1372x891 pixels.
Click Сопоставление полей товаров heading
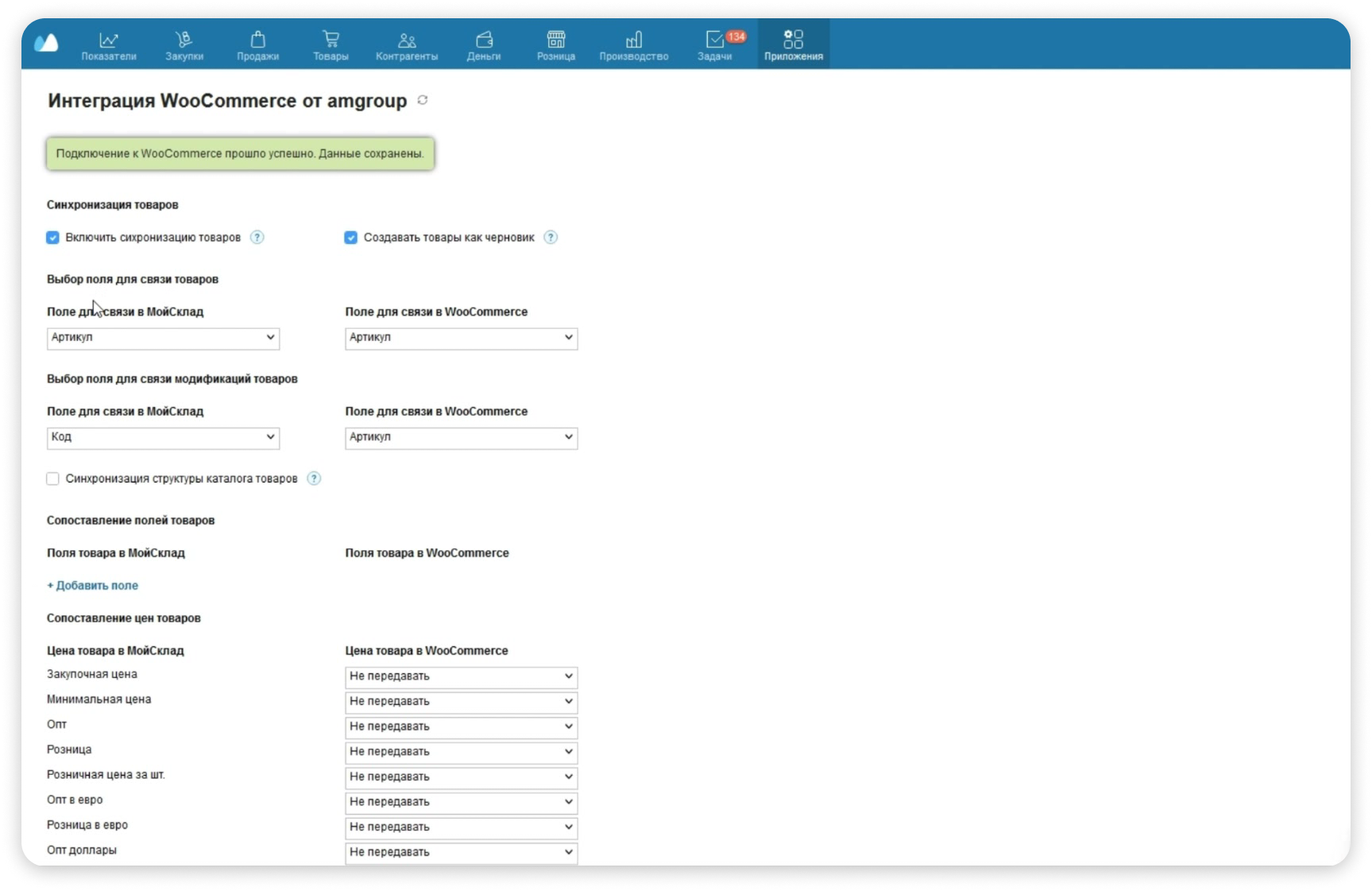pyautogui.click(x=130, y=521)
